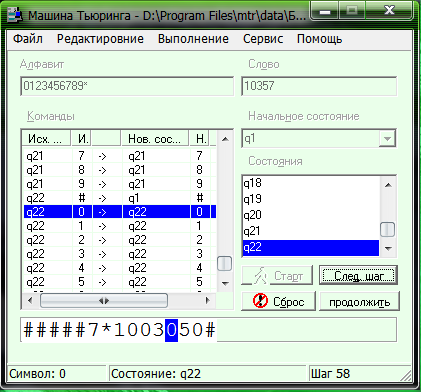Select highlighted command row q22 with symbol 0
Screen dimensions: 421x392
click(120, 212)
